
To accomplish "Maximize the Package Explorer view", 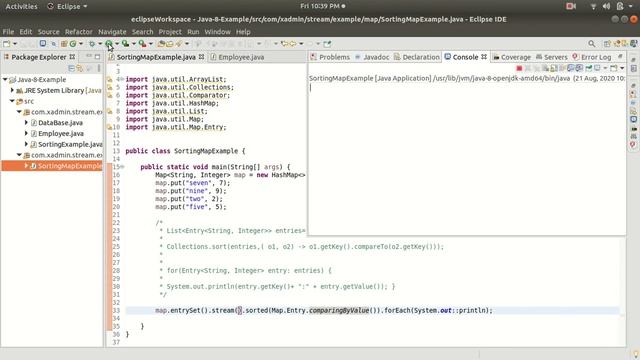I will point(98,56).
